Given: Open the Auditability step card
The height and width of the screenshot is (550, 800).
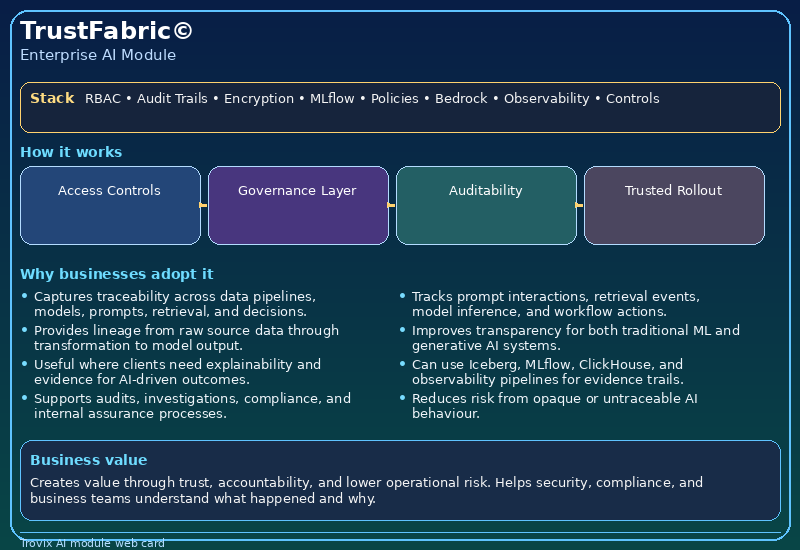Looking at the screenshot, I should click(x=486, y=205).
